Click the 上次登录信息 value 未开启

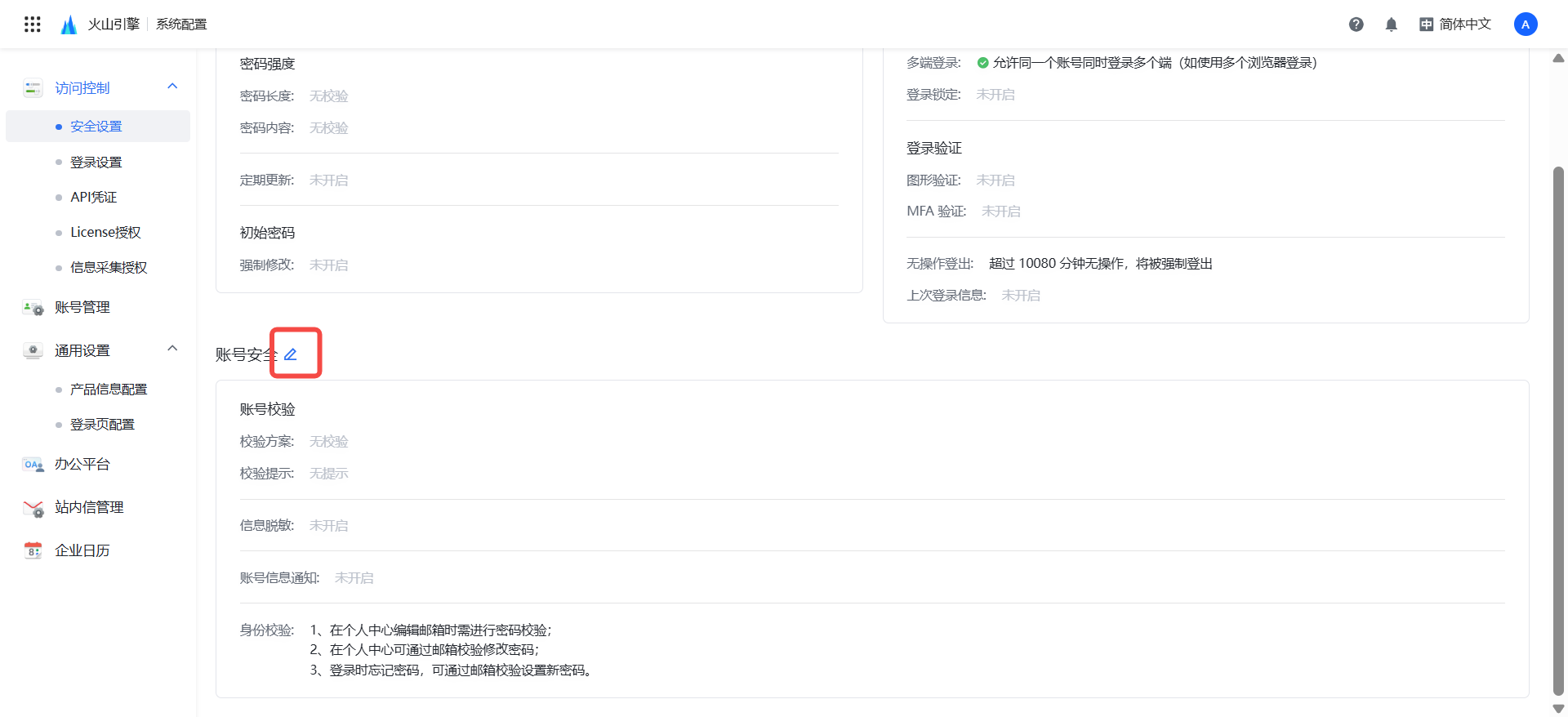(1021, 296)
